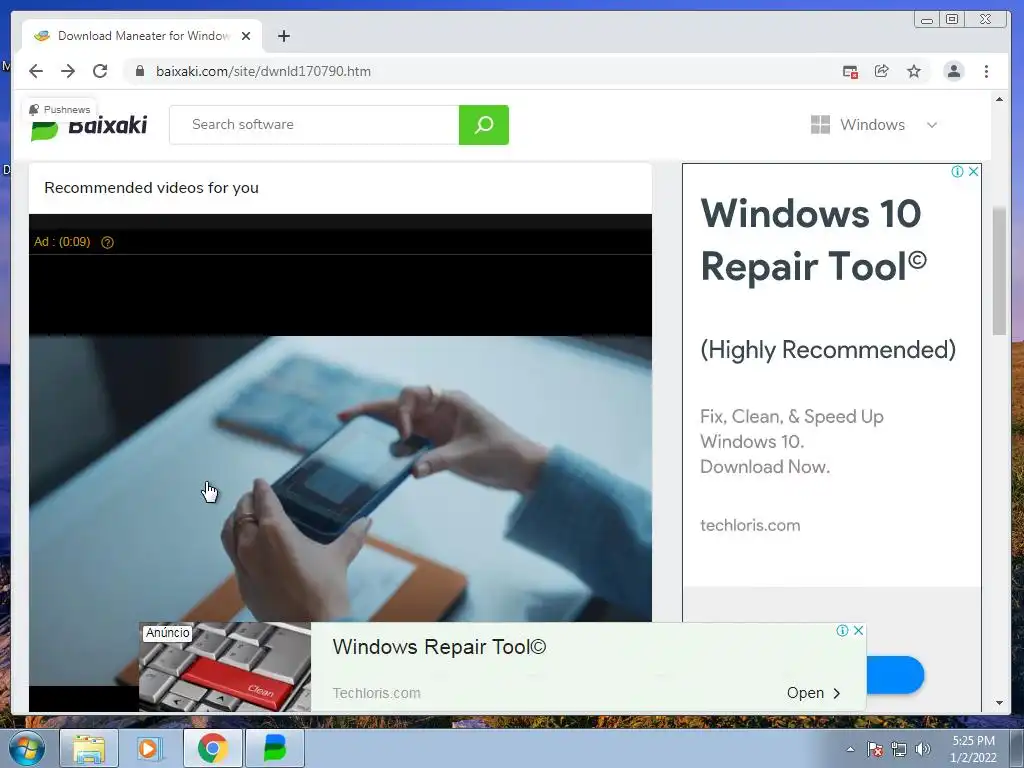Open Windows Explorer from taskbar

(89, 748)
